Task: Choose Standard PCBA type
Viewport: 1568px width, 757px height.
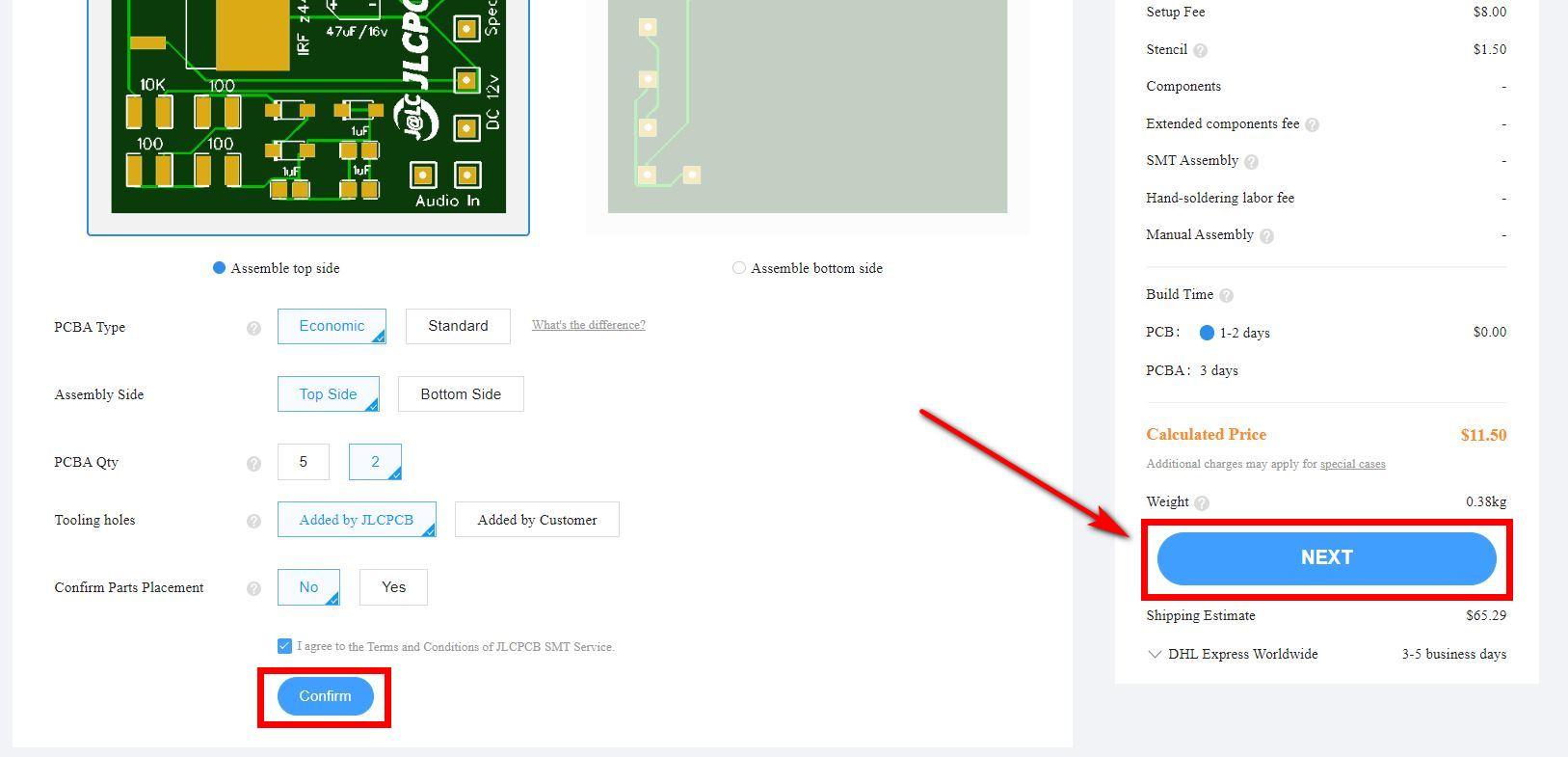Action: click(458, 326)
